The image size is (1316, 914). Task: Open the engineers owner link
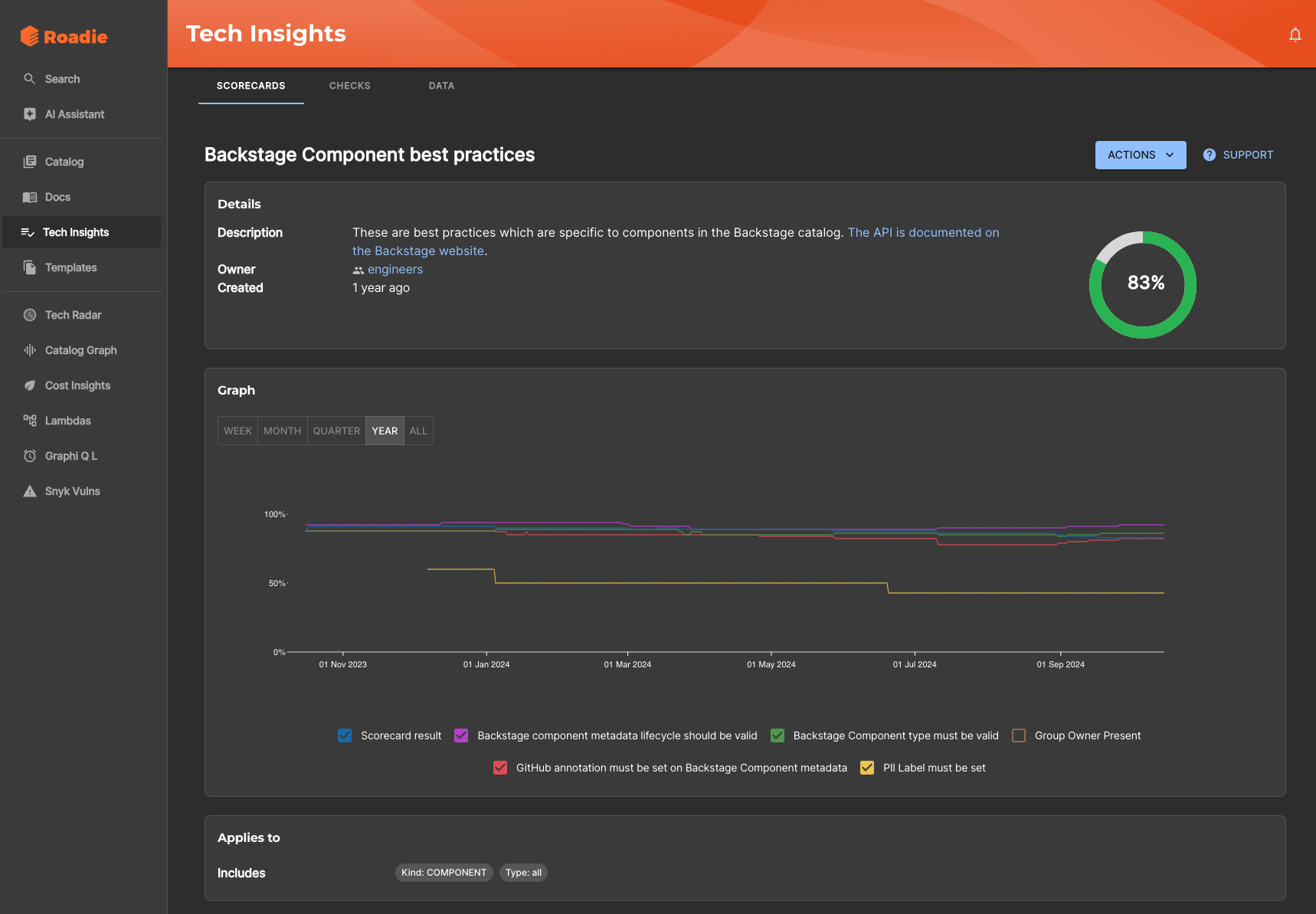point(395,270)
